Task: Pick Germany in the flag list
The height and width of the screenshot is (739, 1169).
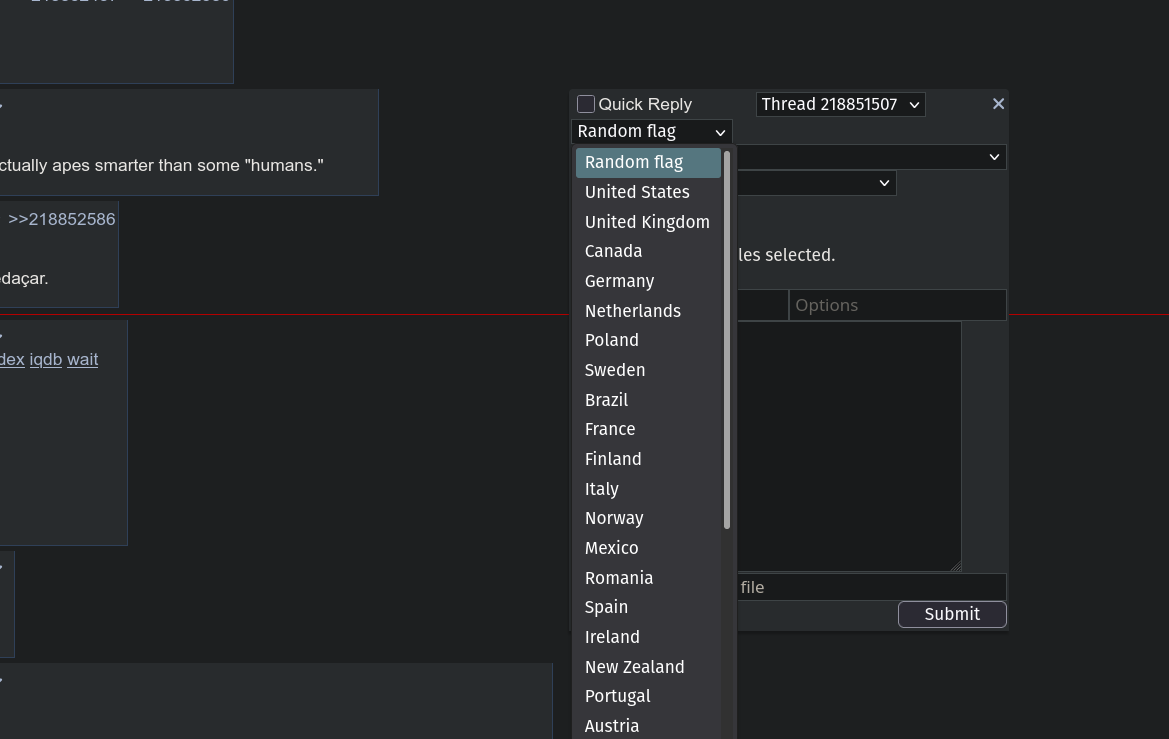Action: click(648, 281)
